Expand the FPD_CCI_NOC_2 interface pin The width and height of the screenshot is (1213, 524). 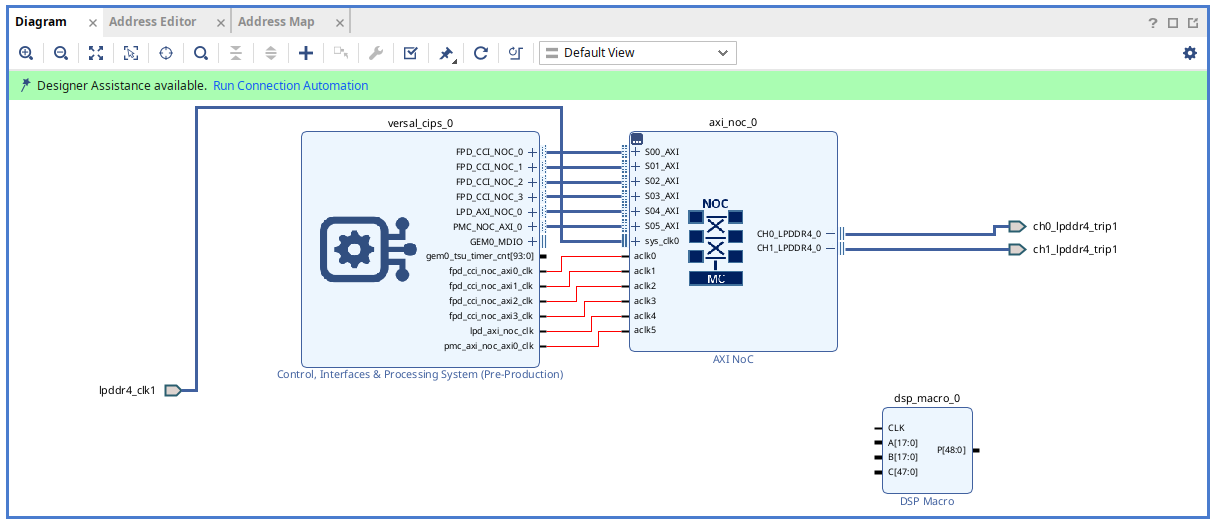(x=533, y=182)
